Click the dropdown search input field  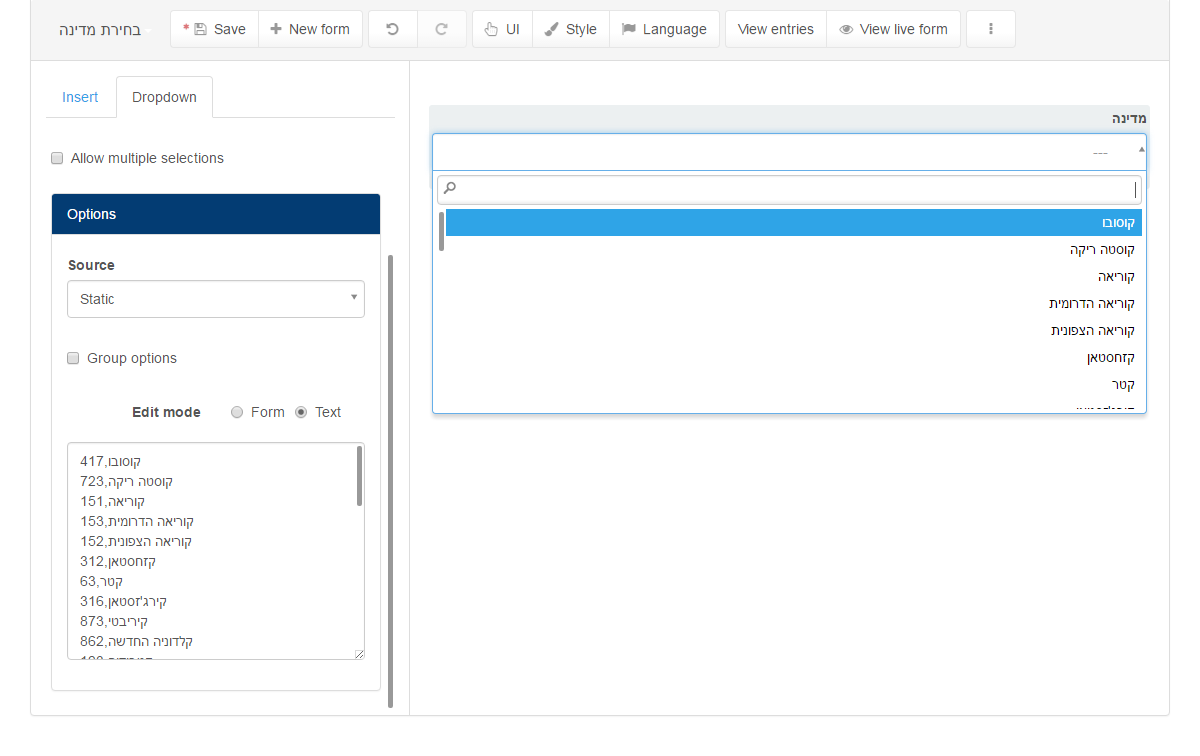click(x=789, y=190)
